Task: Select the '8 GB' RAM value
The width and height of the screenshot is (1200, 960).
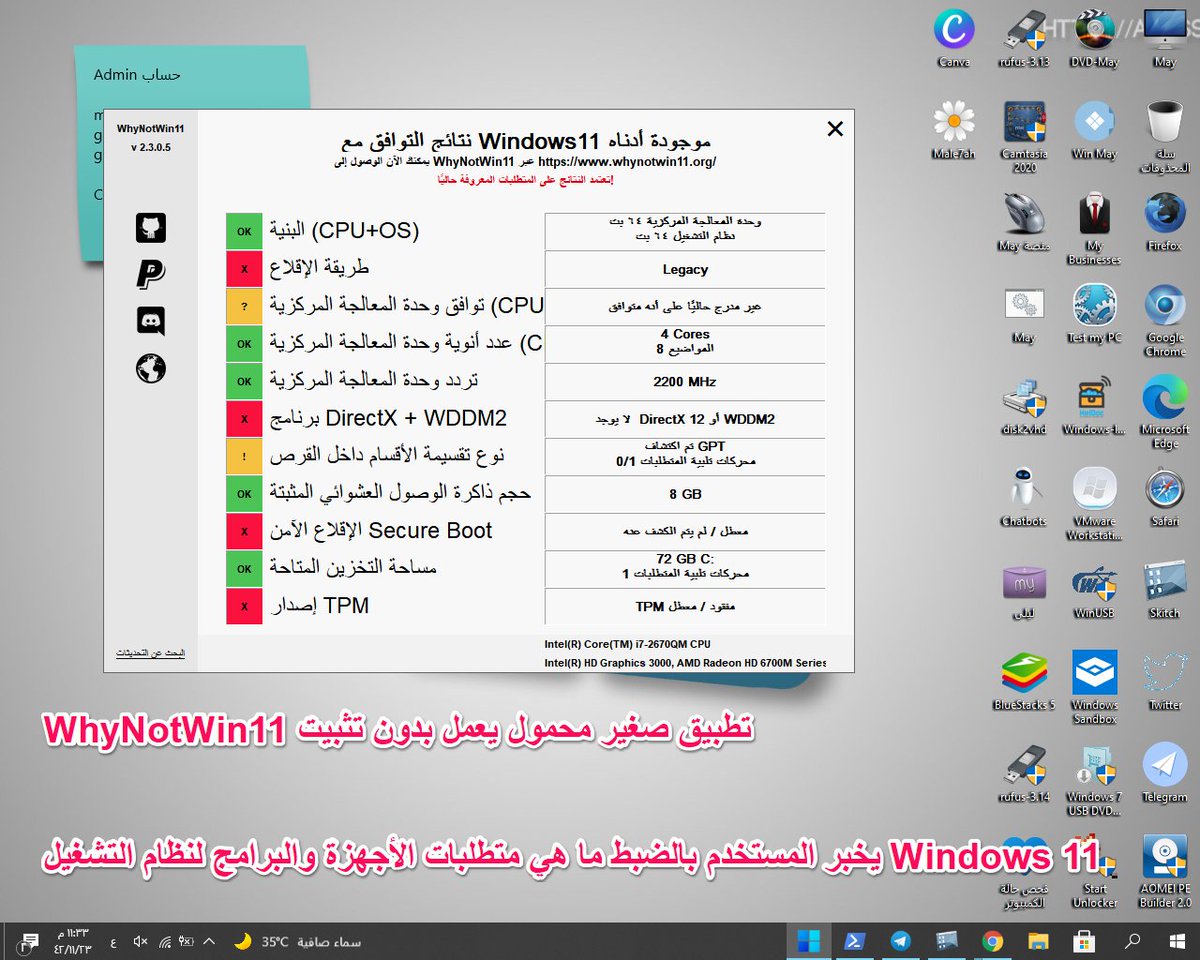Action: tap(685, 494)
